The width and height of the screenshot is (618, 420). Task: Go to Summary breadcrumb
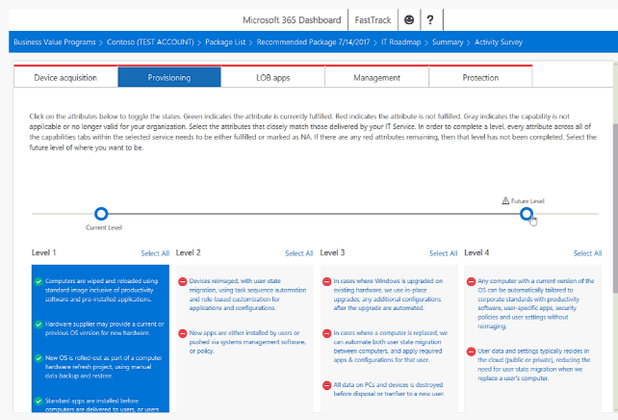pos(447,42)
